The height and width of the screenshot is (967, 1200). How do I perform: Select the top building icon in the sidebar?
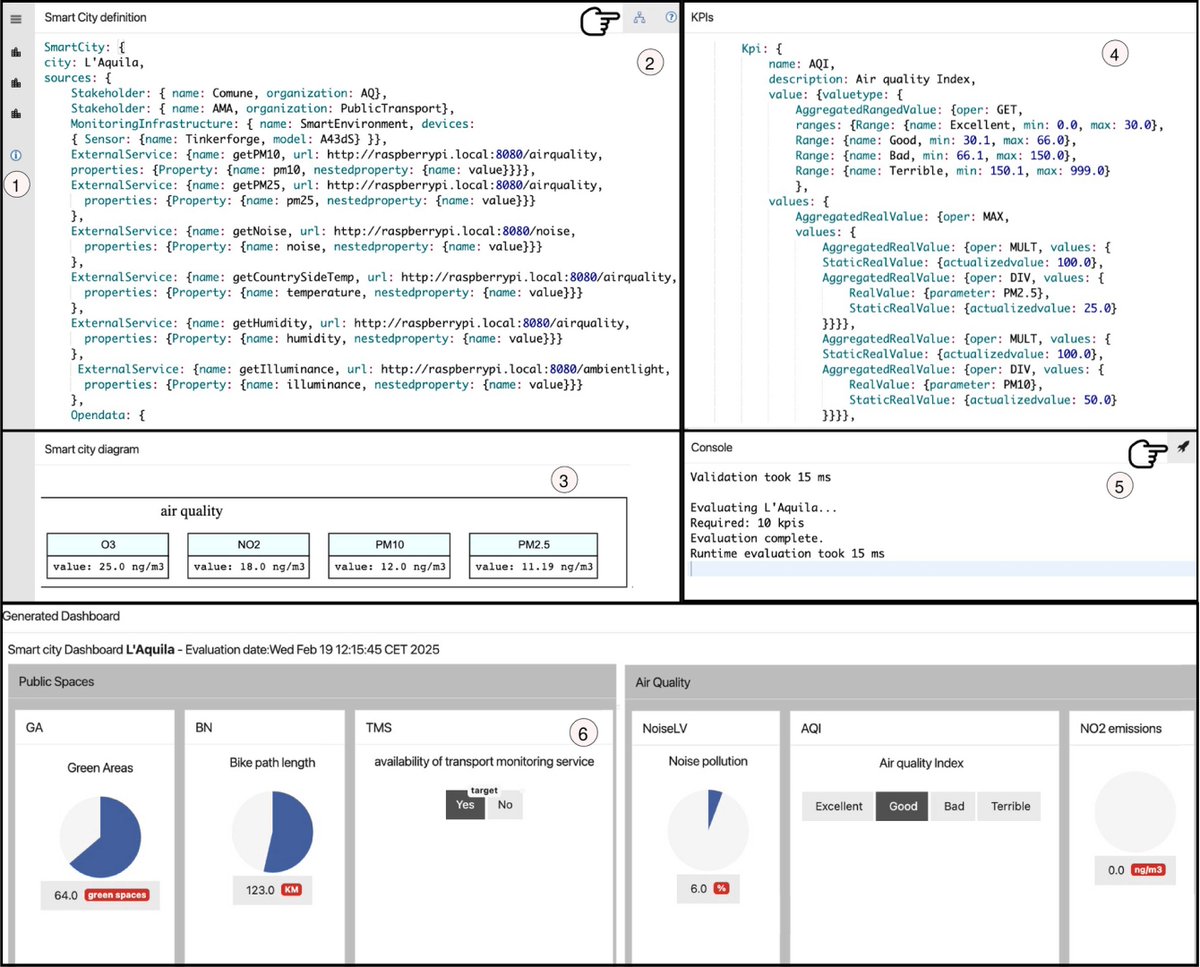(x=15, y=50)
